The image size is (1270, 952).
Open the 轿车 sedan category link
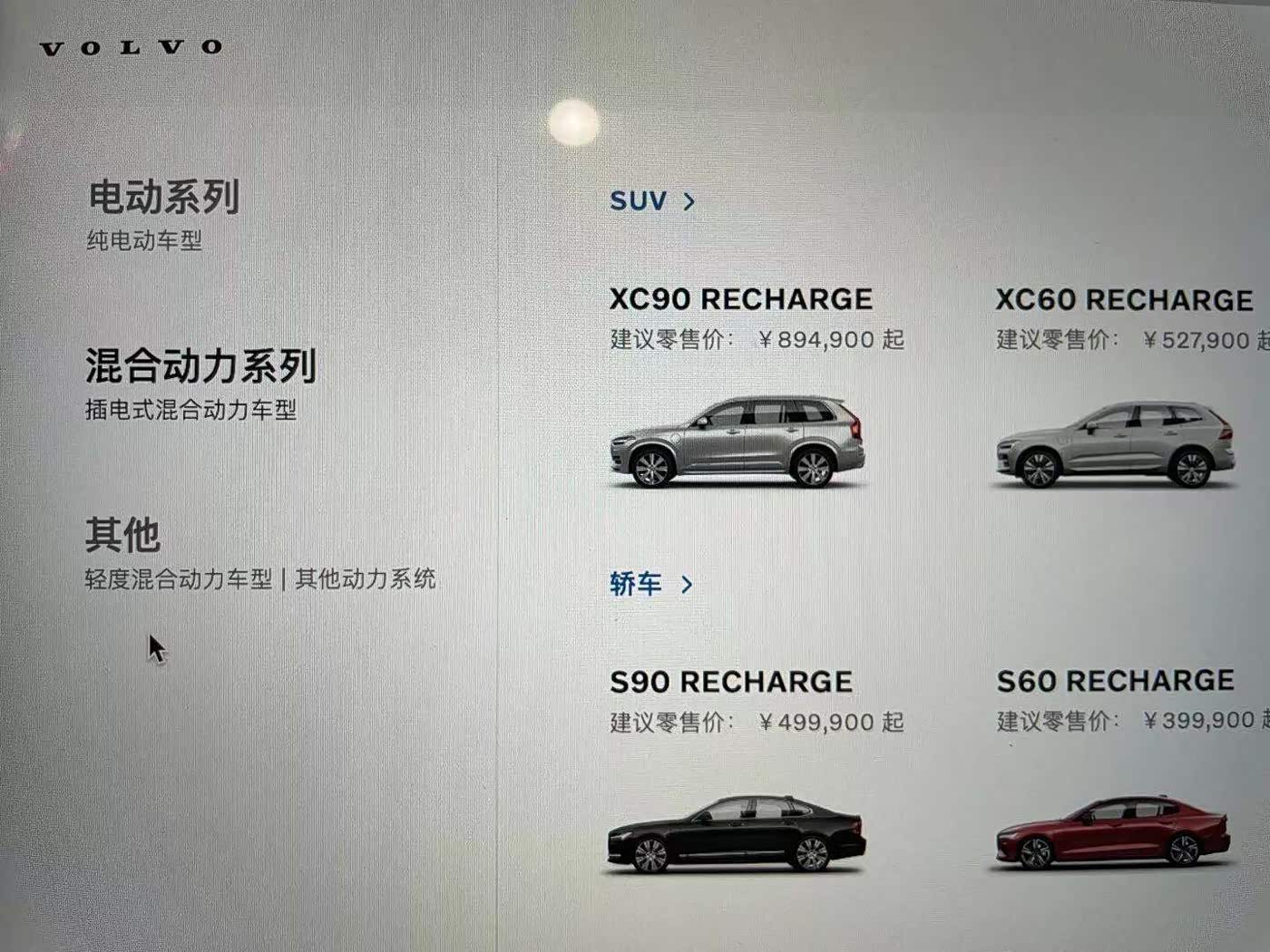click(636, 584)
